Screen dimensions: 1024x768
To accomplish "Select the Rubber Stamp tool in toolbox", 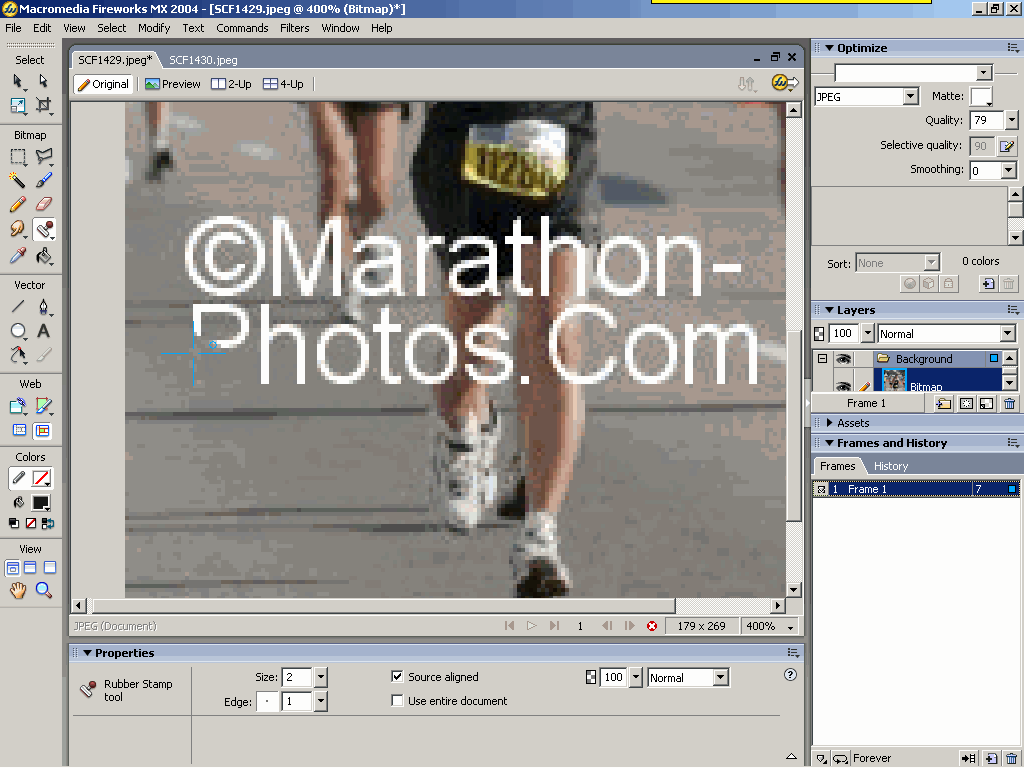I will 43,229.
